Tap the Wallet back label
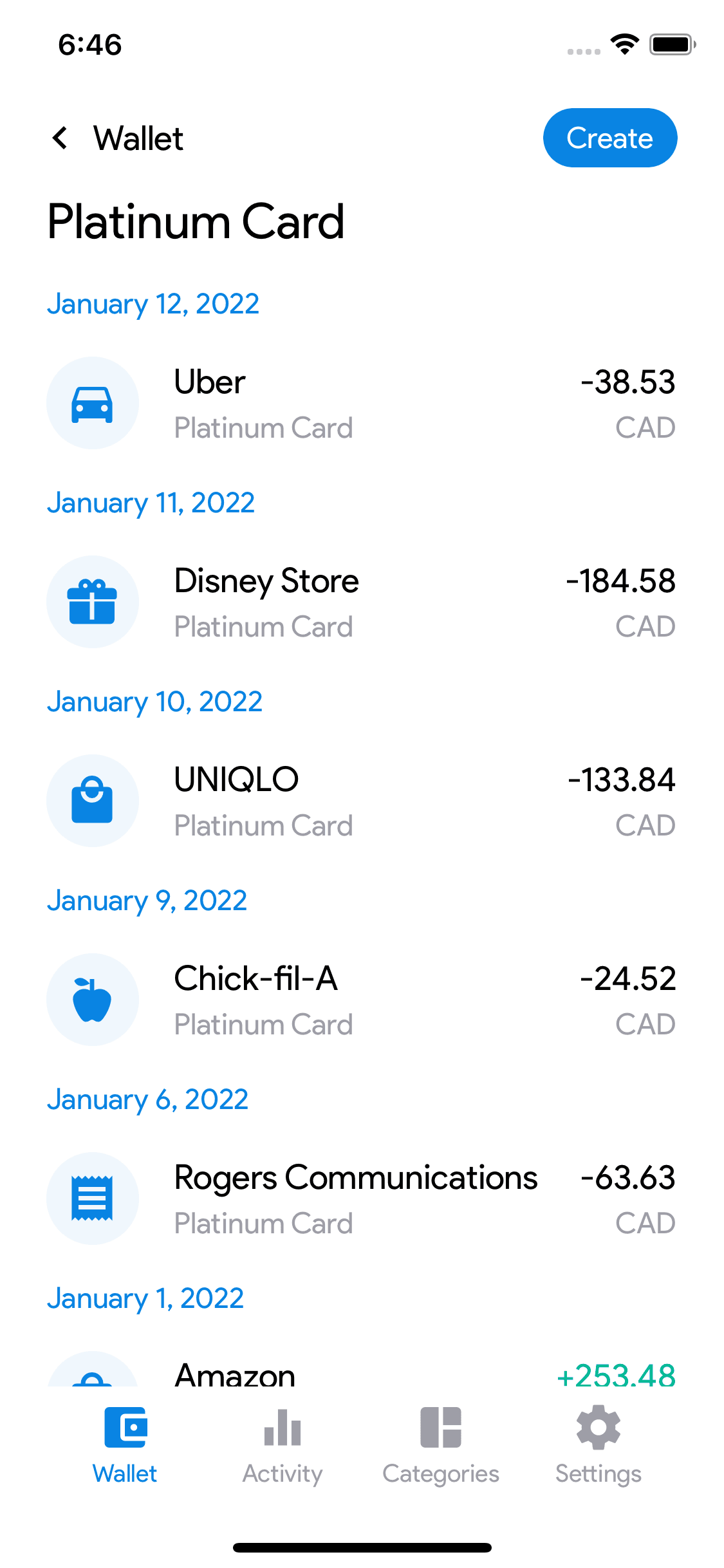This screenshot has height=1568, width=724. point(138,138)
